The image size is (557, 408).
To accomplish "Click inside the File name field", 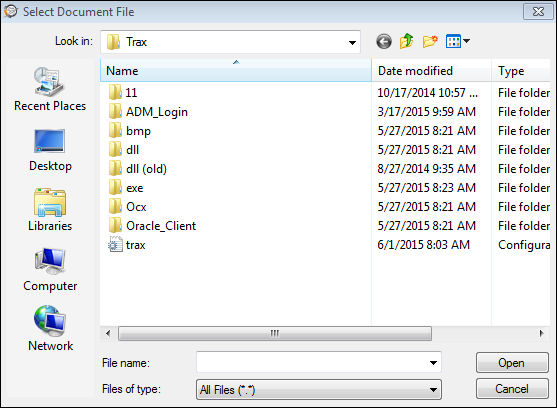I will coord(319,363).
